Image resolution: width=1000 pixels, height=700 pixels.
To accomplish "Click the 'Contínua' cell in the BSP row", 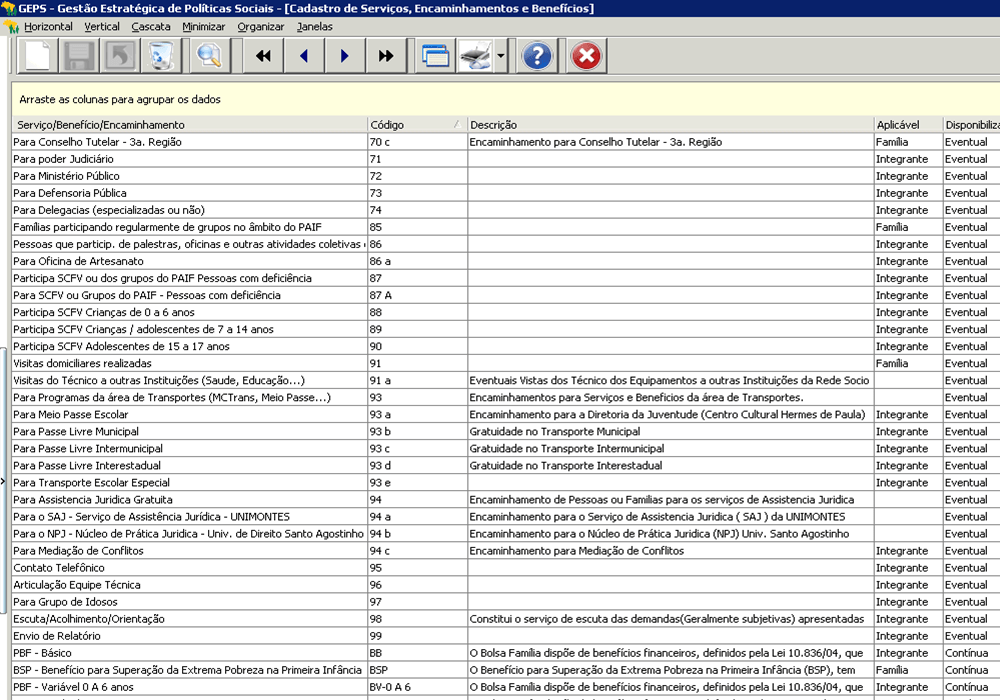I will [x=971, y=670].
